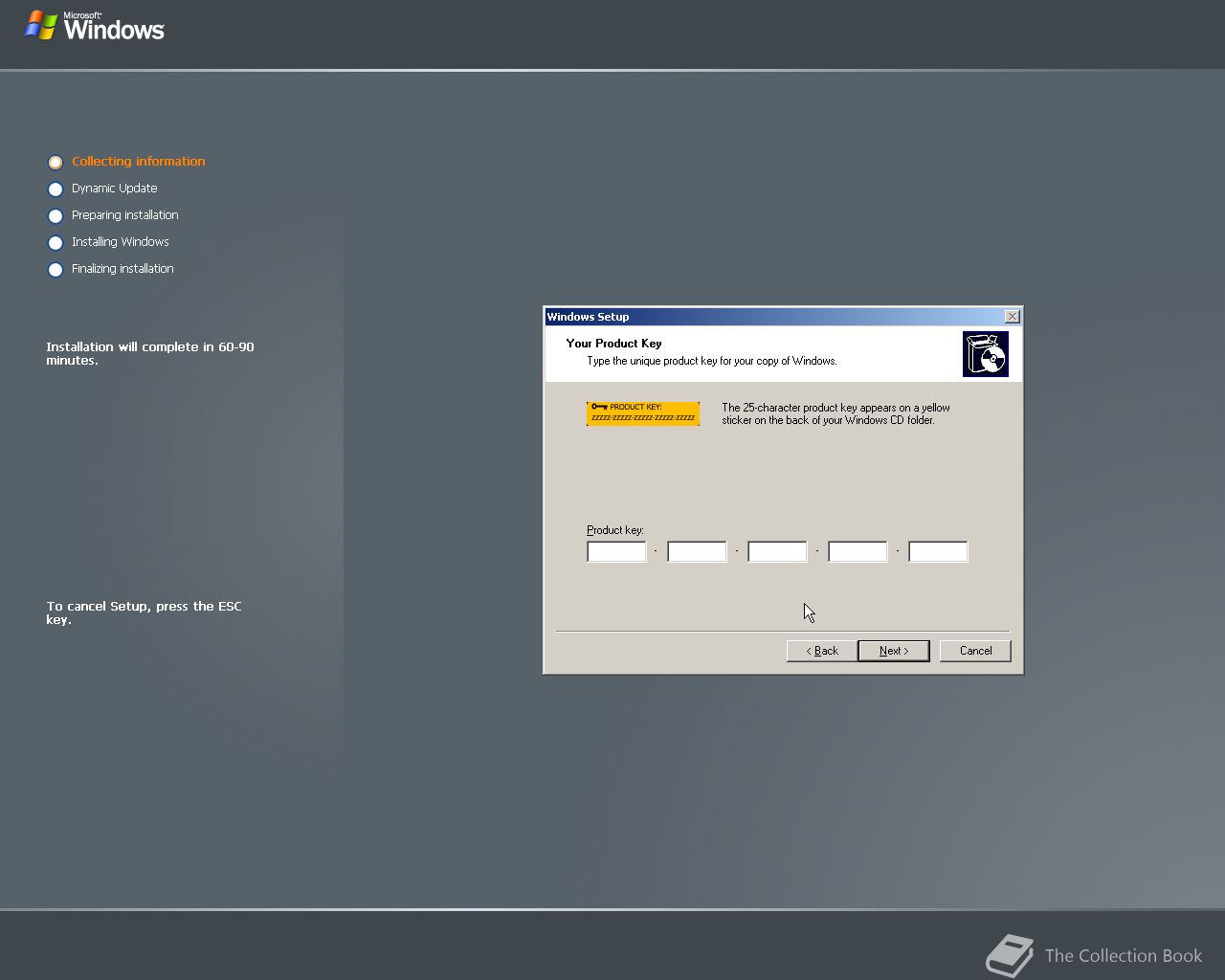Click the 'To cancel Setup, press the ESC key' text
Image resolution: width=1225 pixels, height=980 pixels.
pos(144,612)
